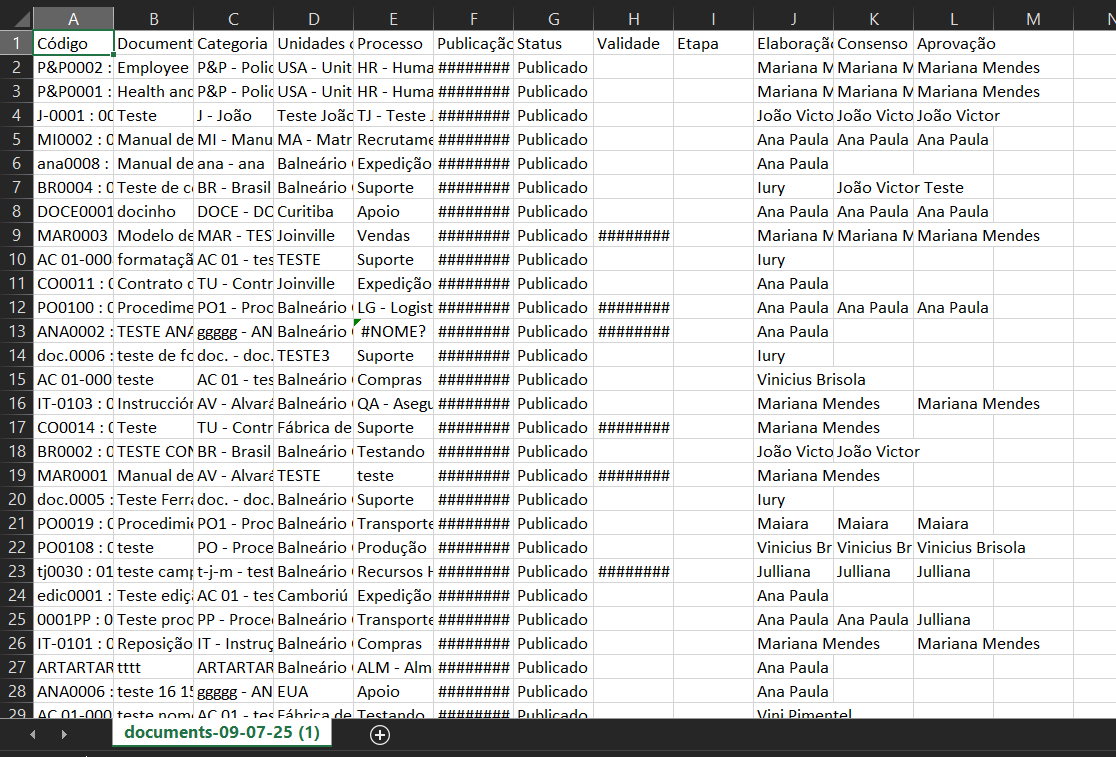
Task: Select column B header
Action: click(x=154, y=19)
